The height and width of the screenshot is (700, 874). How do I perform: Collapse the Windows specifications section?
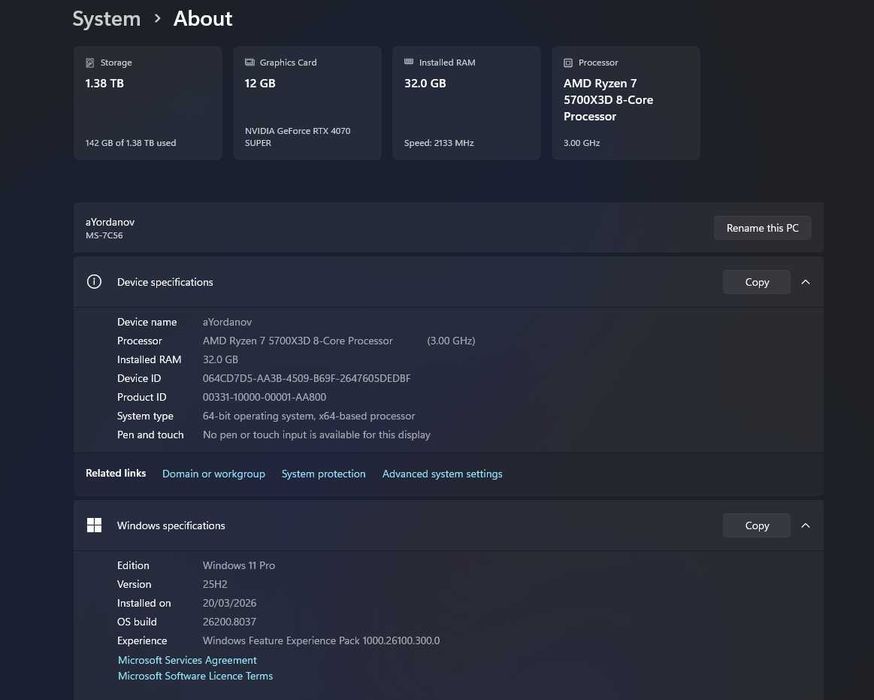pyautogui.click(x=805, y=526)
